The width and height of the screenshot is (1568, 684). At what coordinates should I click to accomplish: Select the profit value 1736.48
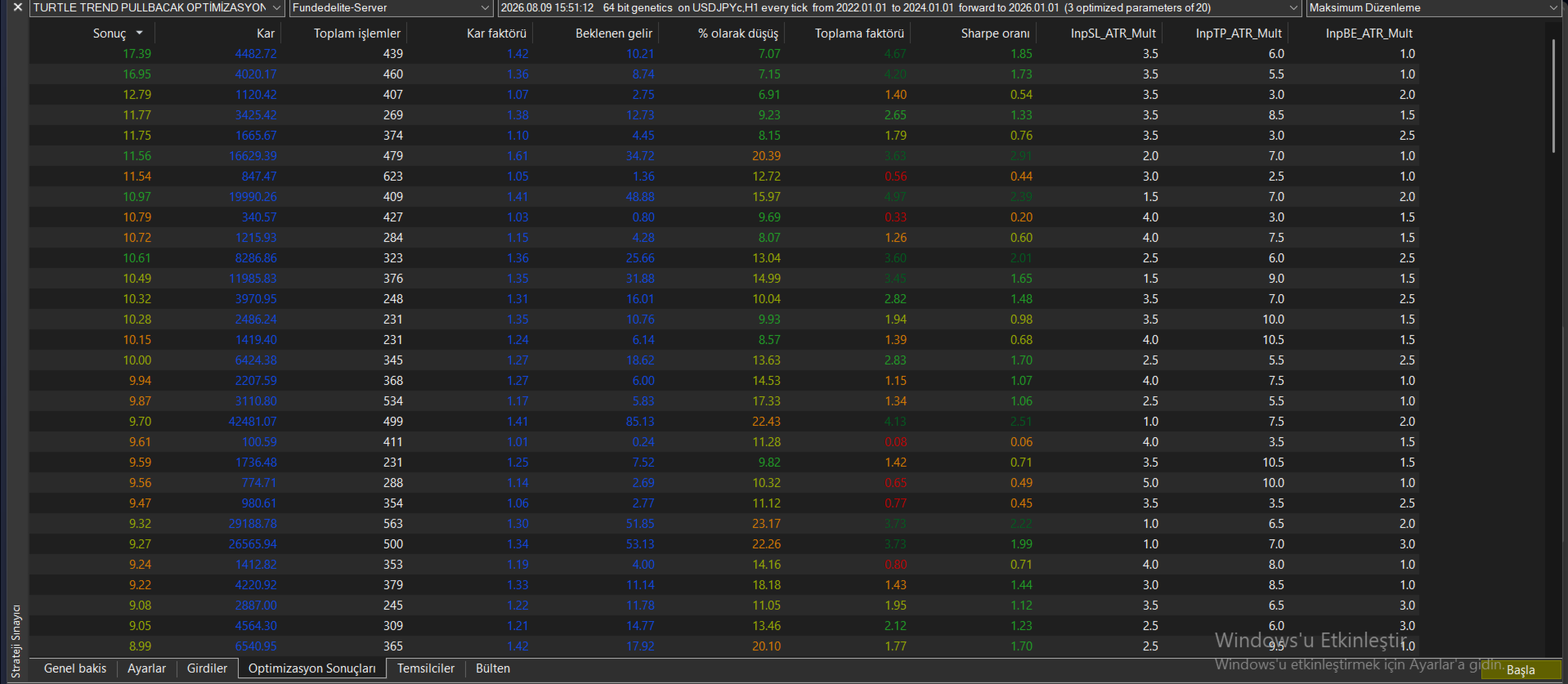click(256, 463)
